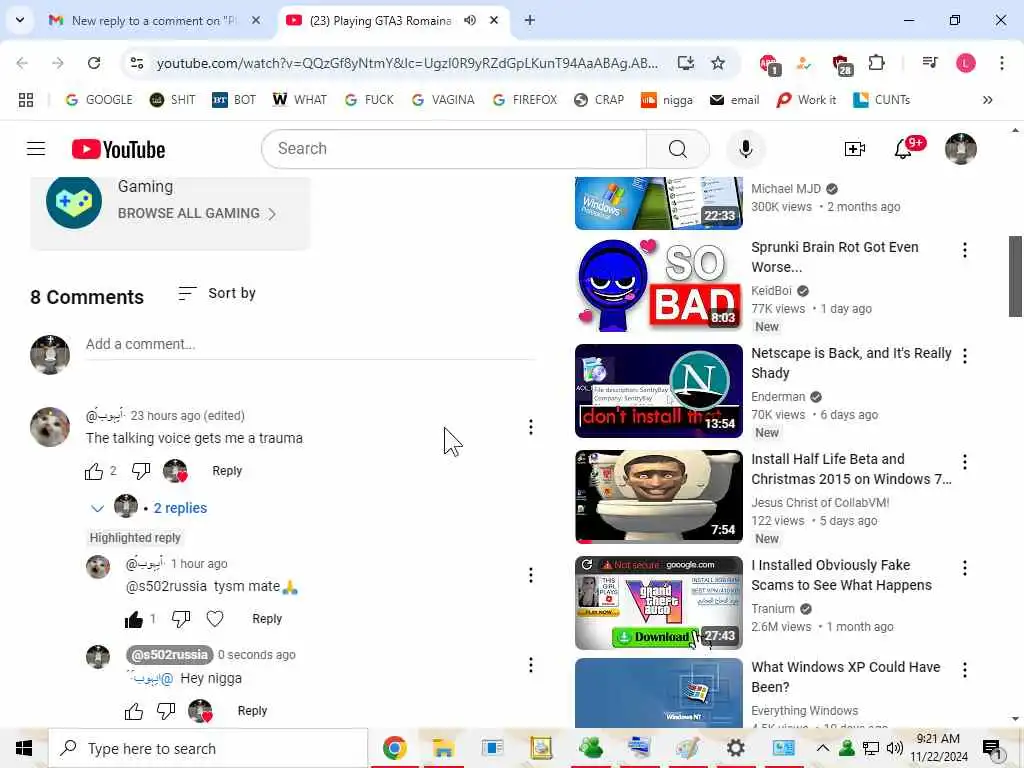
Task: Open the Windows Start menu
Action: [24, 748]
